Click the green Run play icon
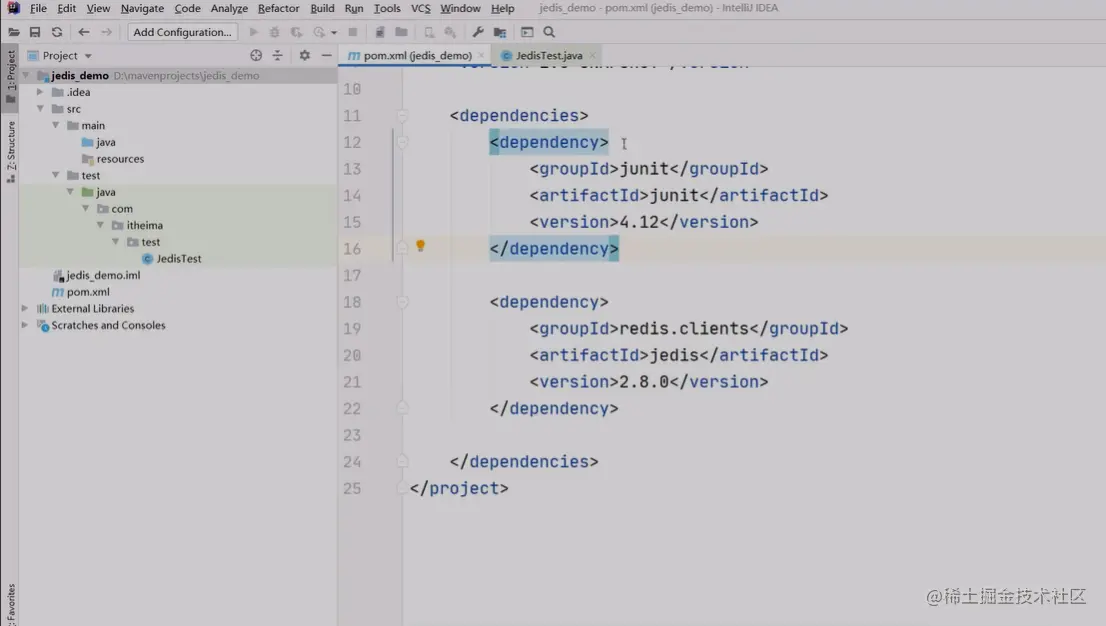This screenshot has width=1106, height=626. point(253,32)
